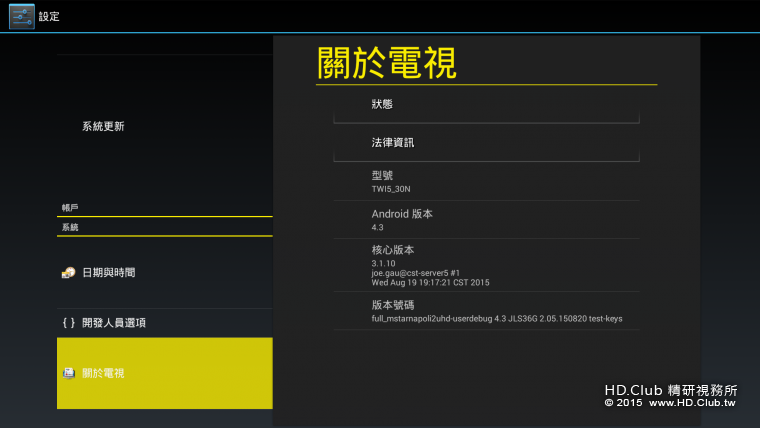Open the 狀態 entry
The image size is (760, 428).
tap(487, 105)
